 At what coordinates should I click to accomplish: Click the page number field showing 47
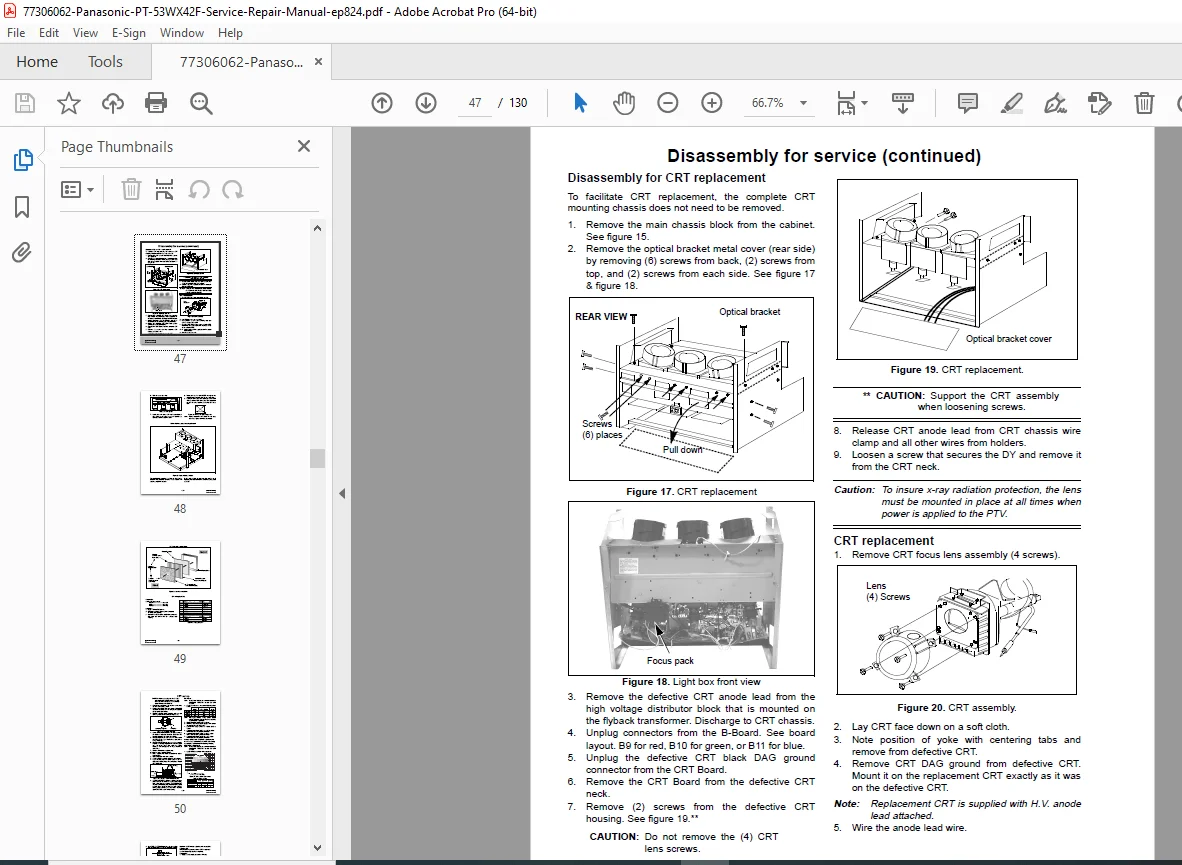point(475,103)
